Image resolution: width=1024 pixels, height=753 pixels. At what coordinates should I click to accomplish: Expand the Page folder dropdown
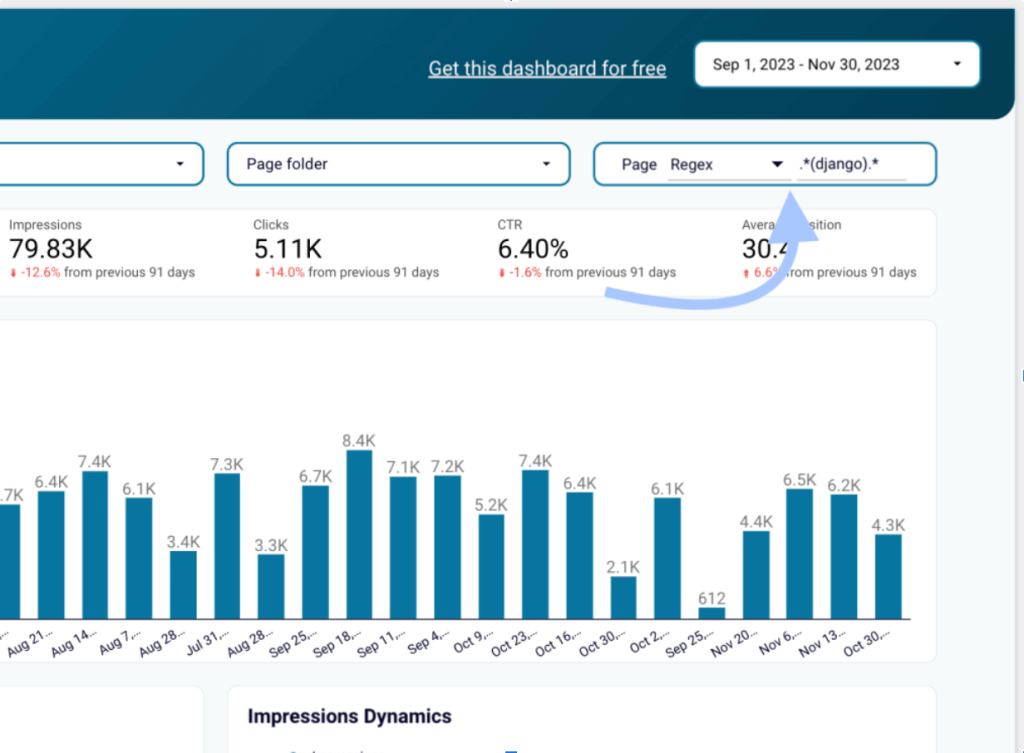(398, 164)
